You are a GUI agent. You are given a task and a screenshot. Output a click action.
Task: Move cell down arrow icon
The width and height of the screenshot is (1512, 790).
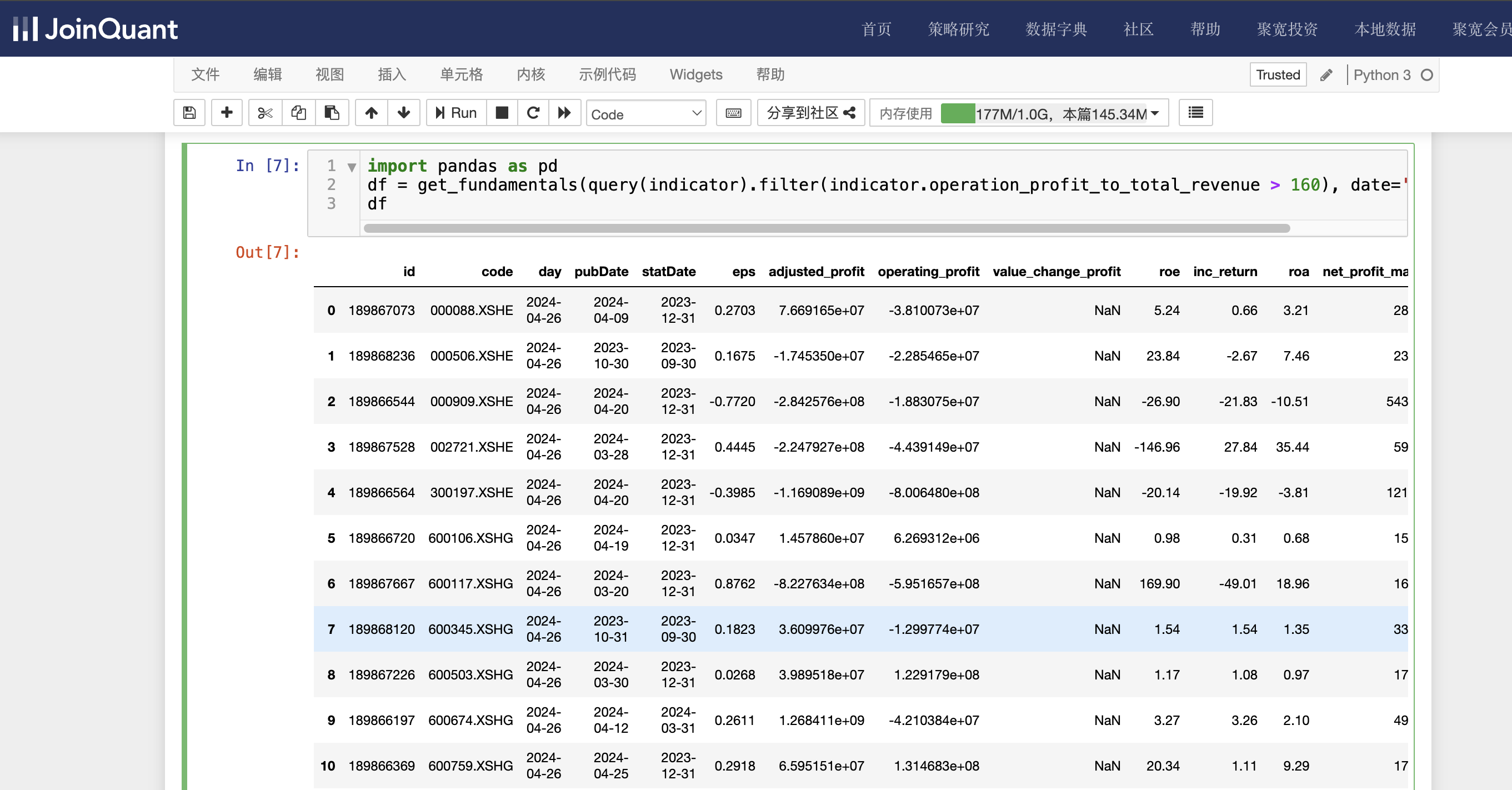tap(404, 113)
